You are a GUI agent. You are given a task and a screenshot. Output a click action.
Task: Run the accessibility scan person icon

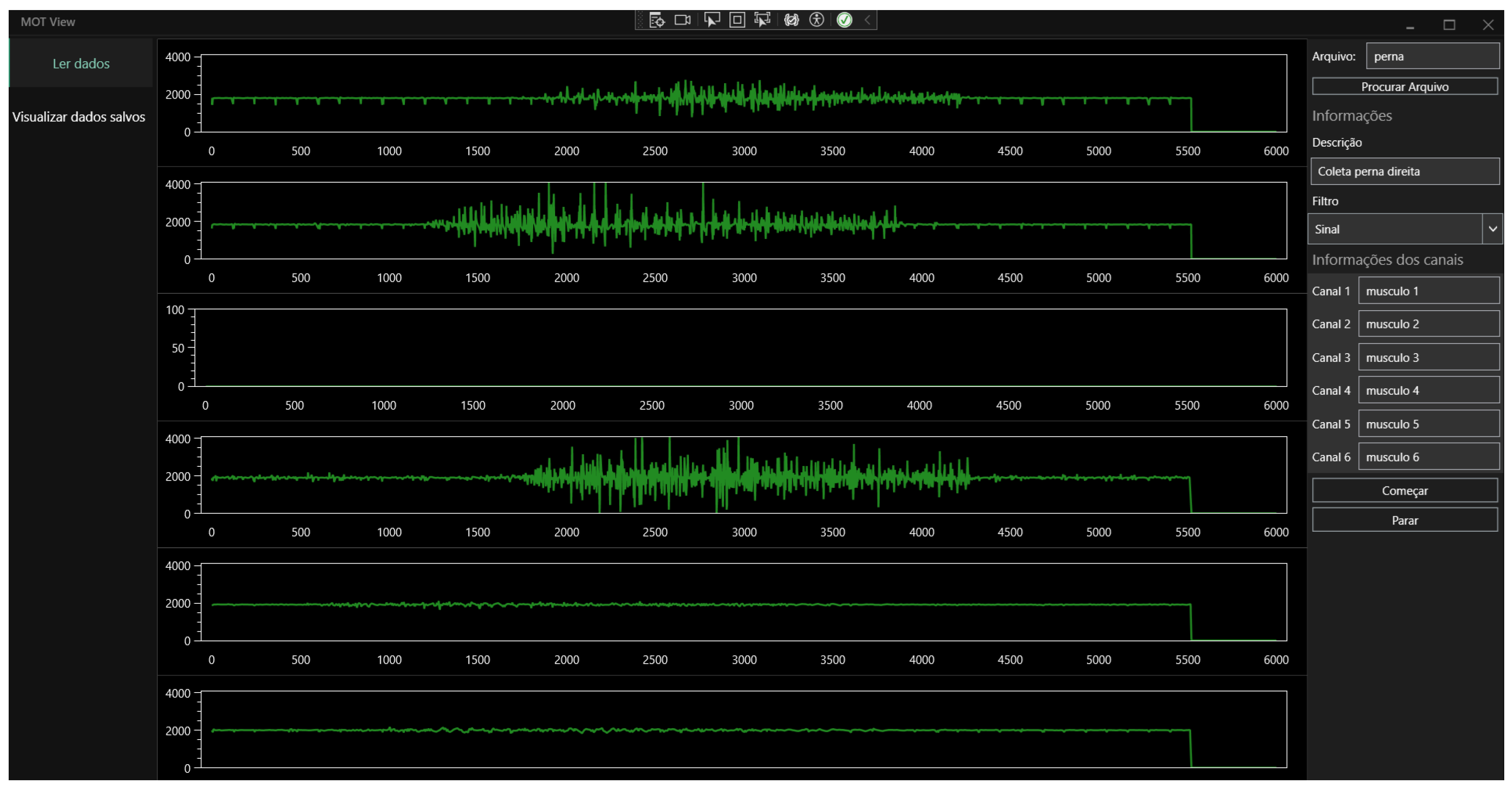pos(816,21)
